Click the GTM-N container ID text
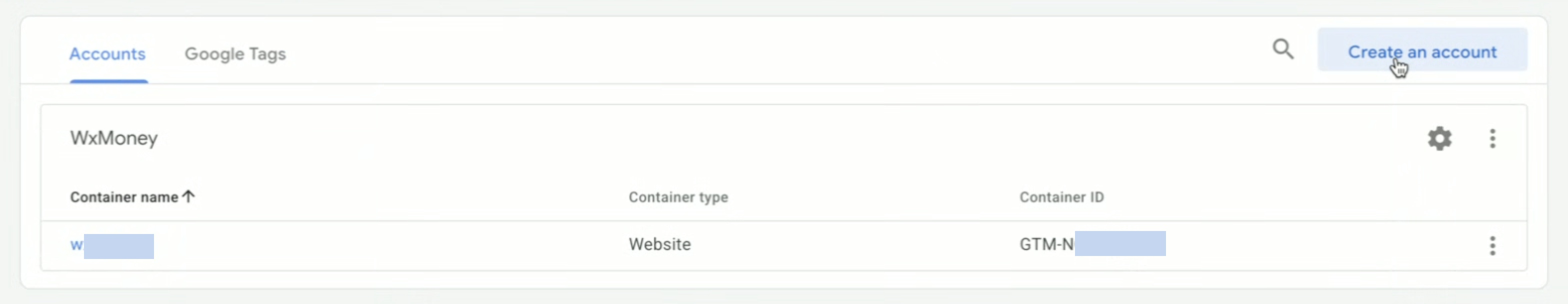Viewport: 1568px width, 304px height. [x=1045, y=245]
